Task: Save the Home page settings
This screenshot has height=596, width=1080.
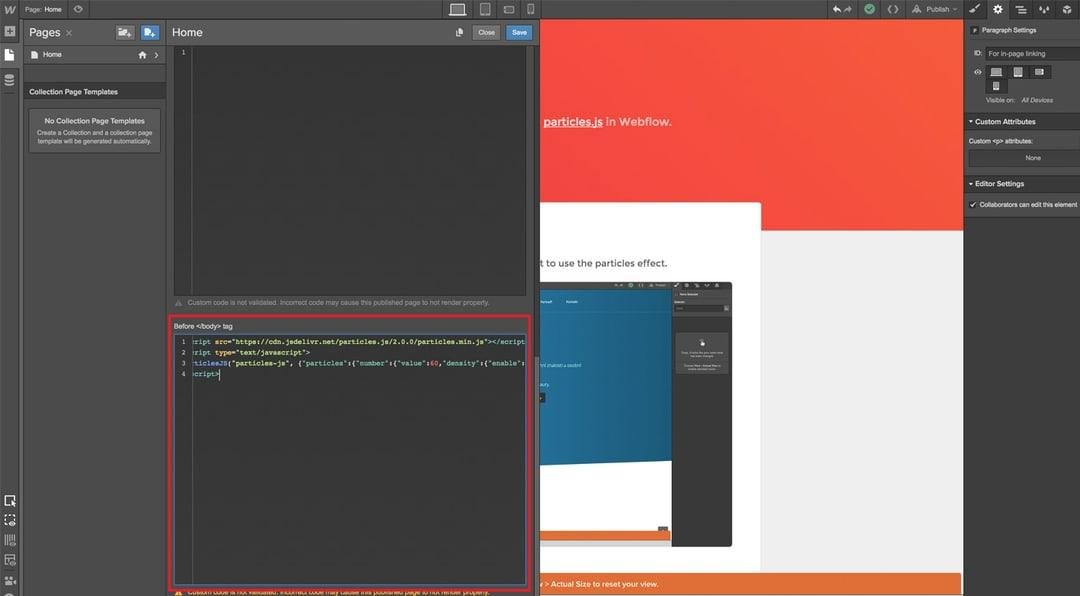Action: pyautogui.click(x=519, y=32)
